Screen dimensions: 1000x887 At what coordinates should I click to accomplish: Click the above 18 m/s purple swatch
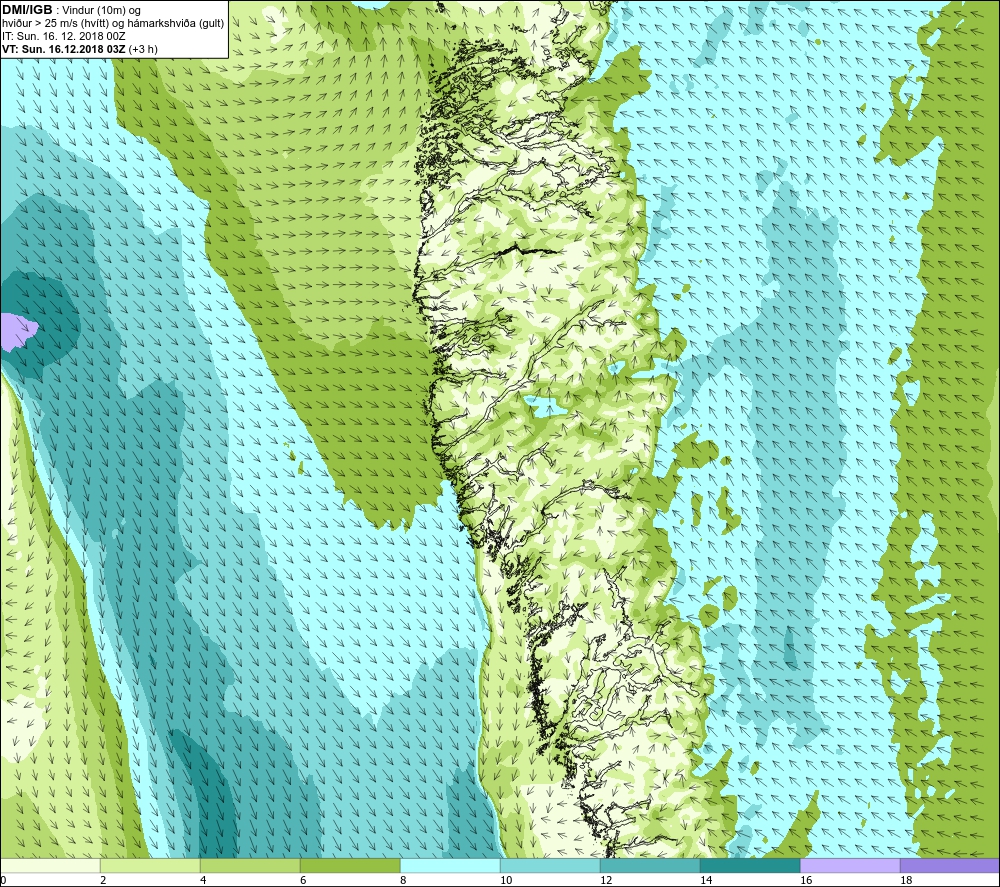point(950,866)
